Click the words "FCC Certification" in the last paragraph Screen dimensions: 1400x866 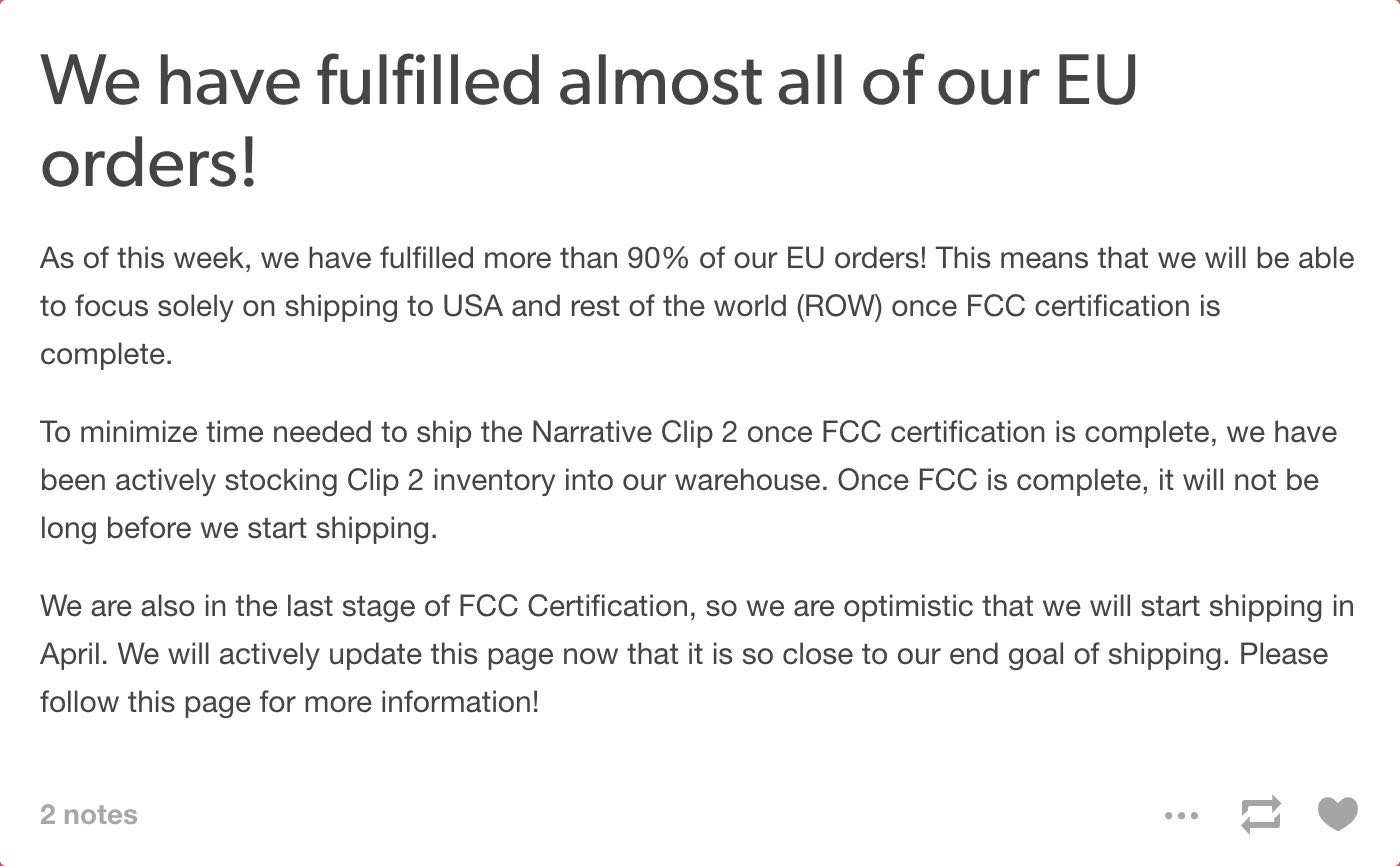[575, 606]
